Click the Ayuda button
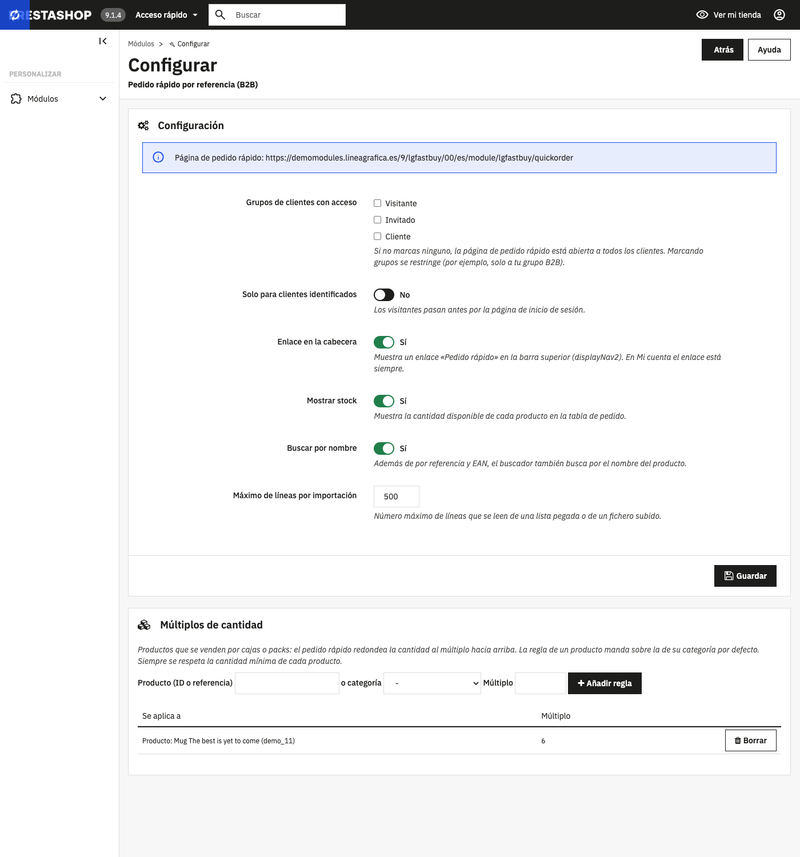This screenshot has width=800, height=857. tap(769, 50)
